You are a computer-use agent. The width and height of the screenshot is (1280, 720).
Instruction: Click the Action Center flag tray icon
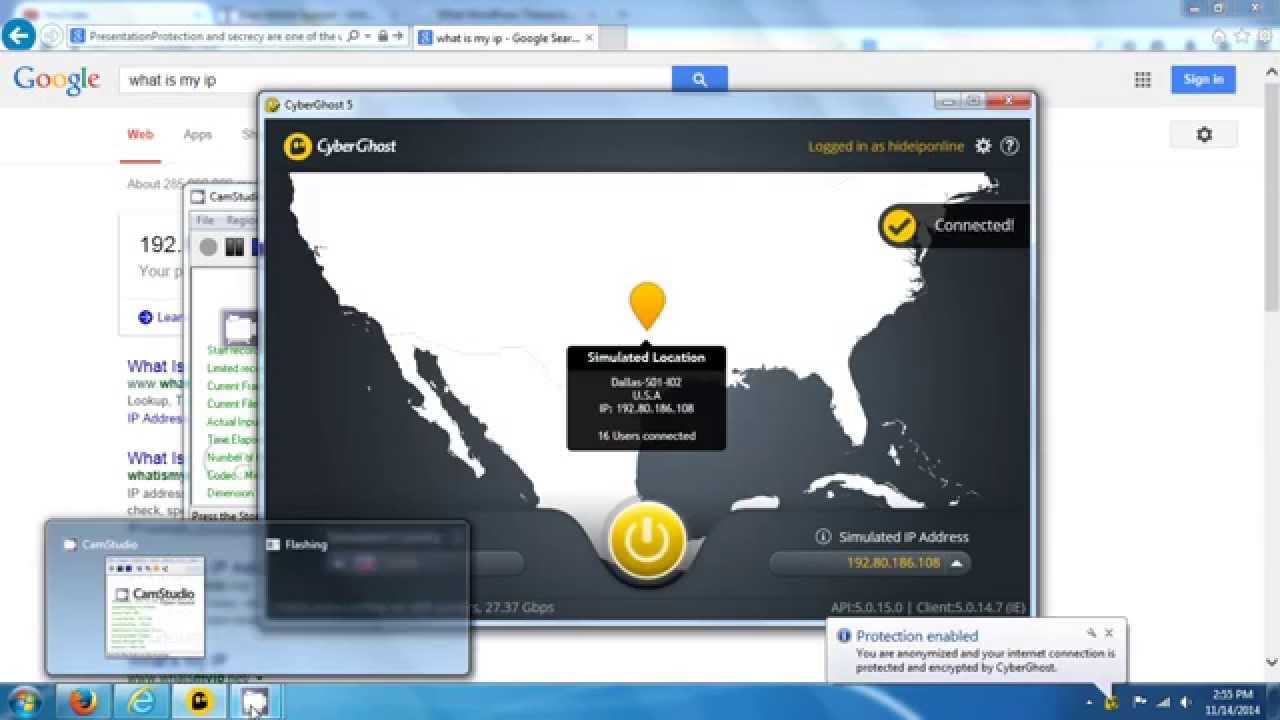coord(1138,702)
